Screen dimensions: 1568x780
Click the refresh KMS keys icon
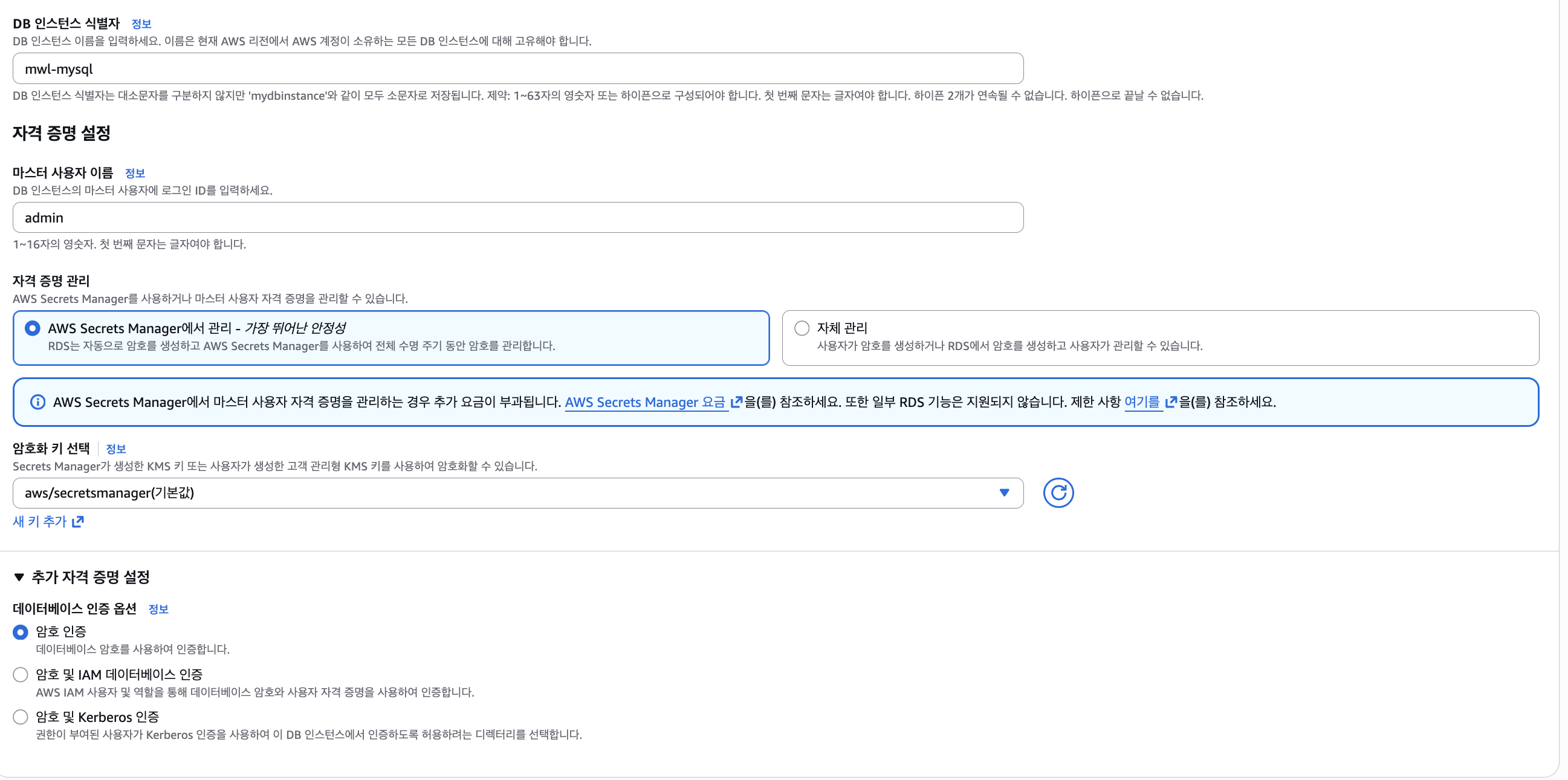coord(1058,493)
